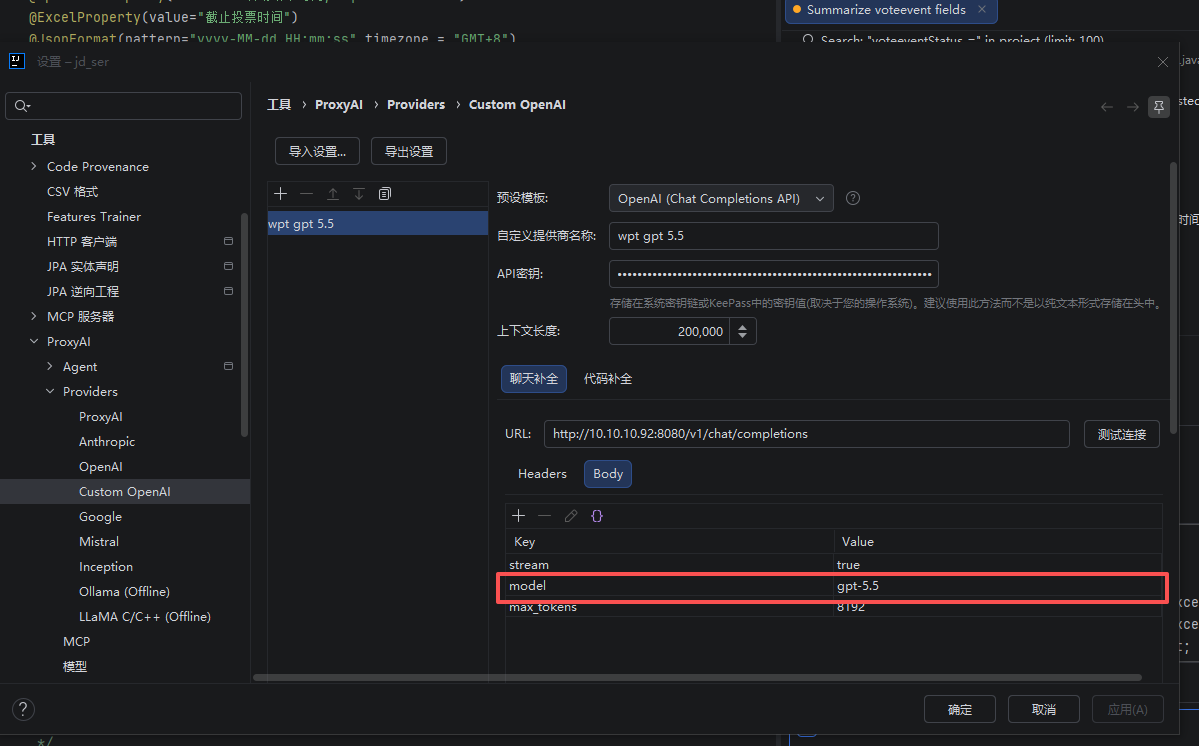Close the Summarize voteevent fields tab
This screenshot has height=746, width=1199.
tap(982, 10)
